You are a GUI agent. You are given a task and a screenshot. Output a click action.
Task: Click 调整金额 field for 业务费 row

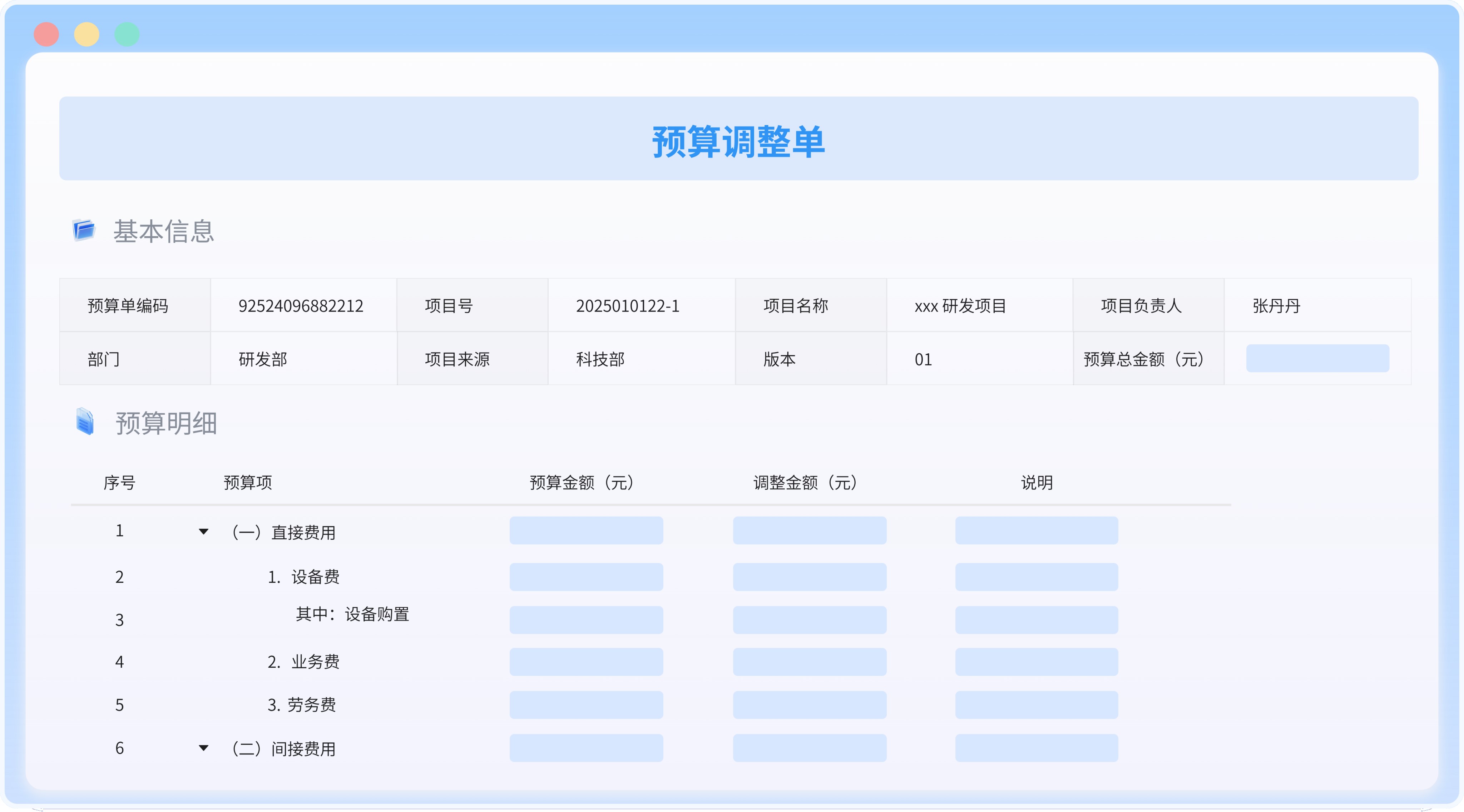click(809, 662)
